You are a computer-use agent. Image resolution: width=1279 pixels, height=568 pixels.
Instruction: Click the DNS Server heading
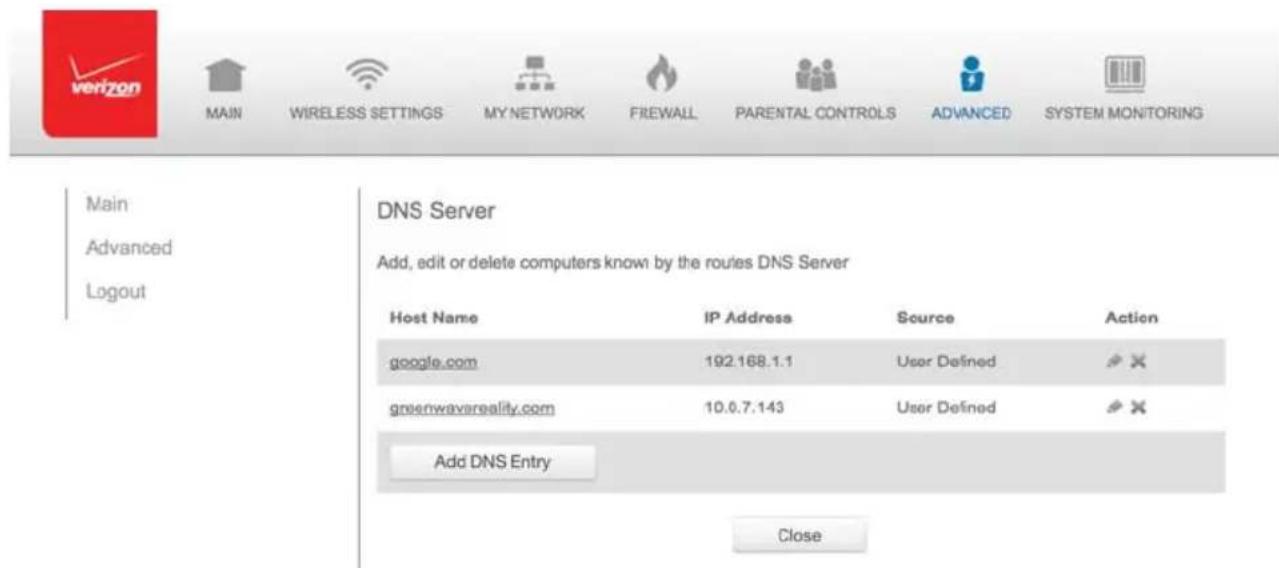[x=436, y=212]
